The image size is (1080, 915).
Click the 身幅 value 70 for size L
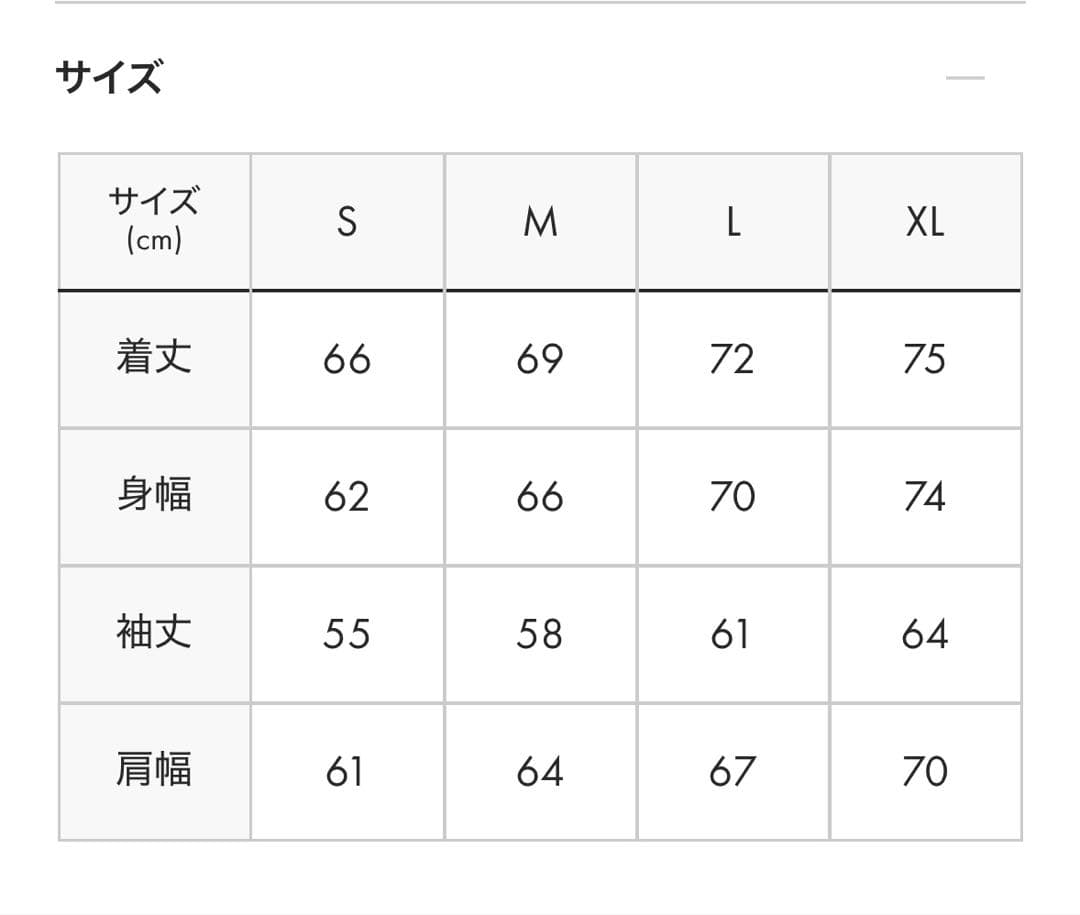733,495
